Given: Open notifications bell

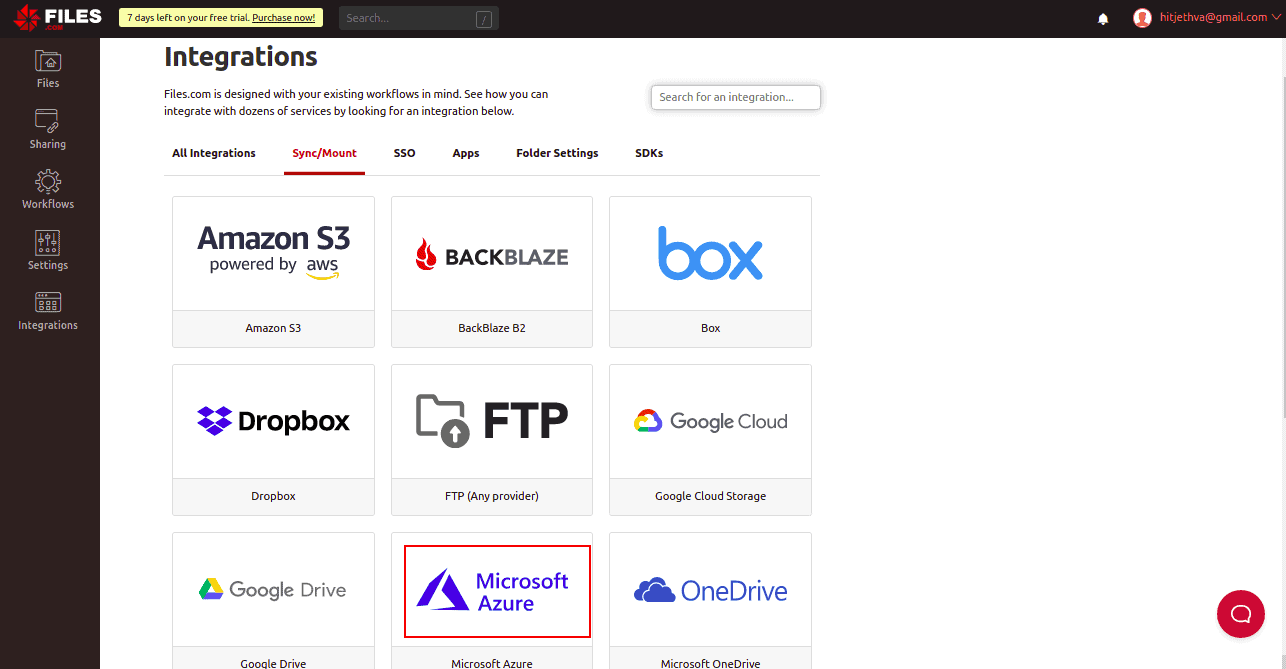Looking at the screenshot, I should [x=1104, y=18].
